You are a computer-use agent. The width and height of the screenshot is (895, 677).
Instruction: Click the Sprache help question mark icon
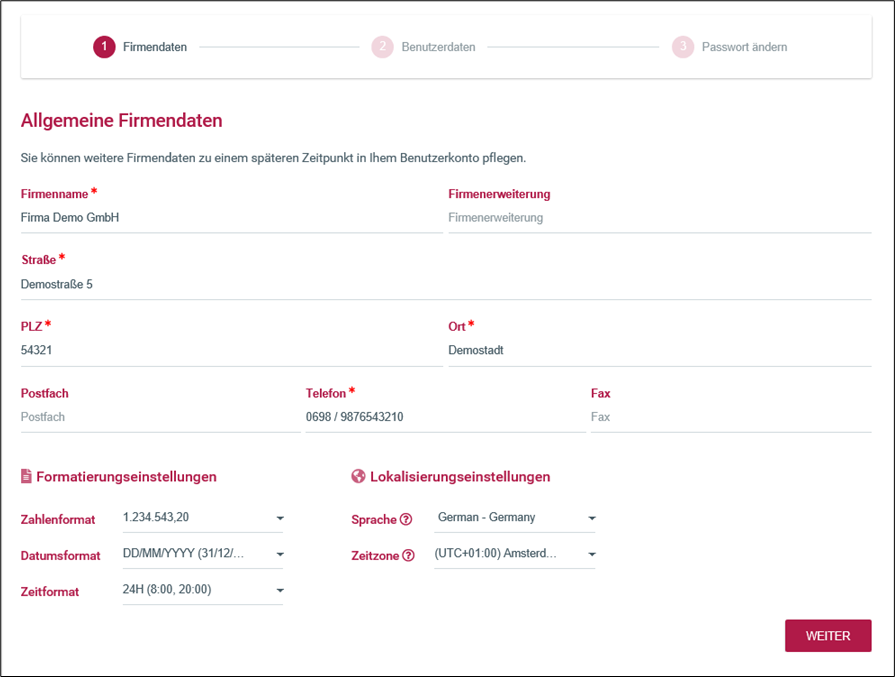pos(406,520)
